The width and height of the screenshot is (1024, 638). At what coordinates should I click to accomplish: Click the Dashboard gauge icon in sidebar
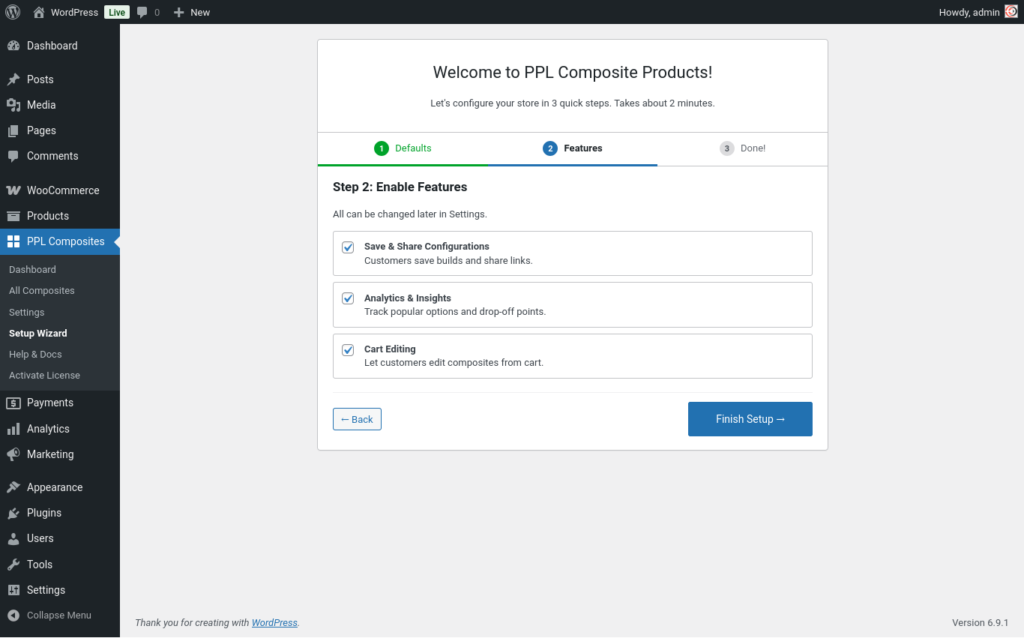click(13, 46)
